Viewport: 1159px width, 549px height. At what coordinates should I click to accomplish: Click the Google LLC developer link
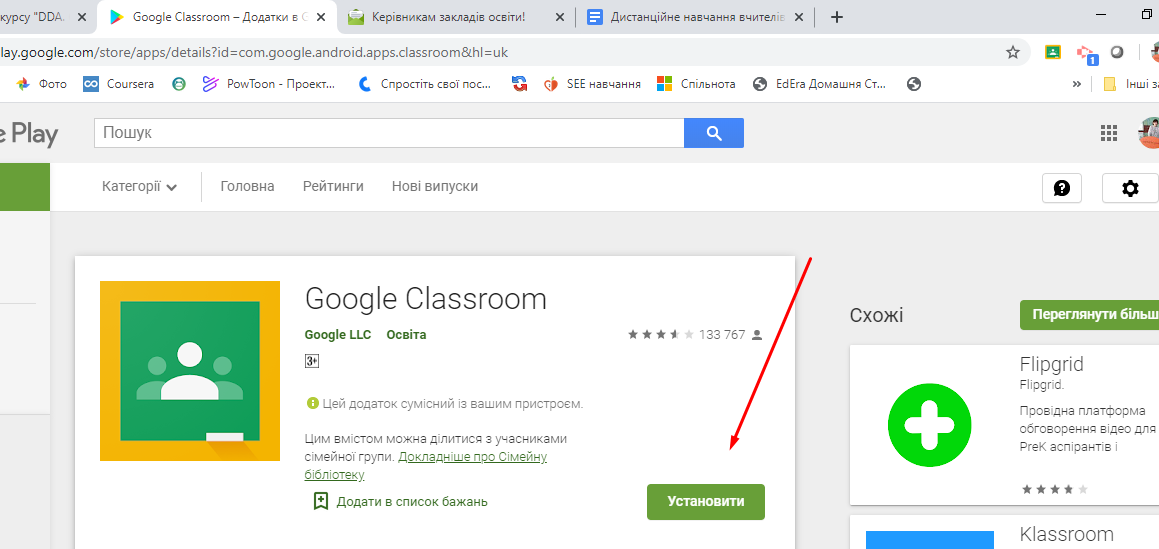[x=338, y=335]
